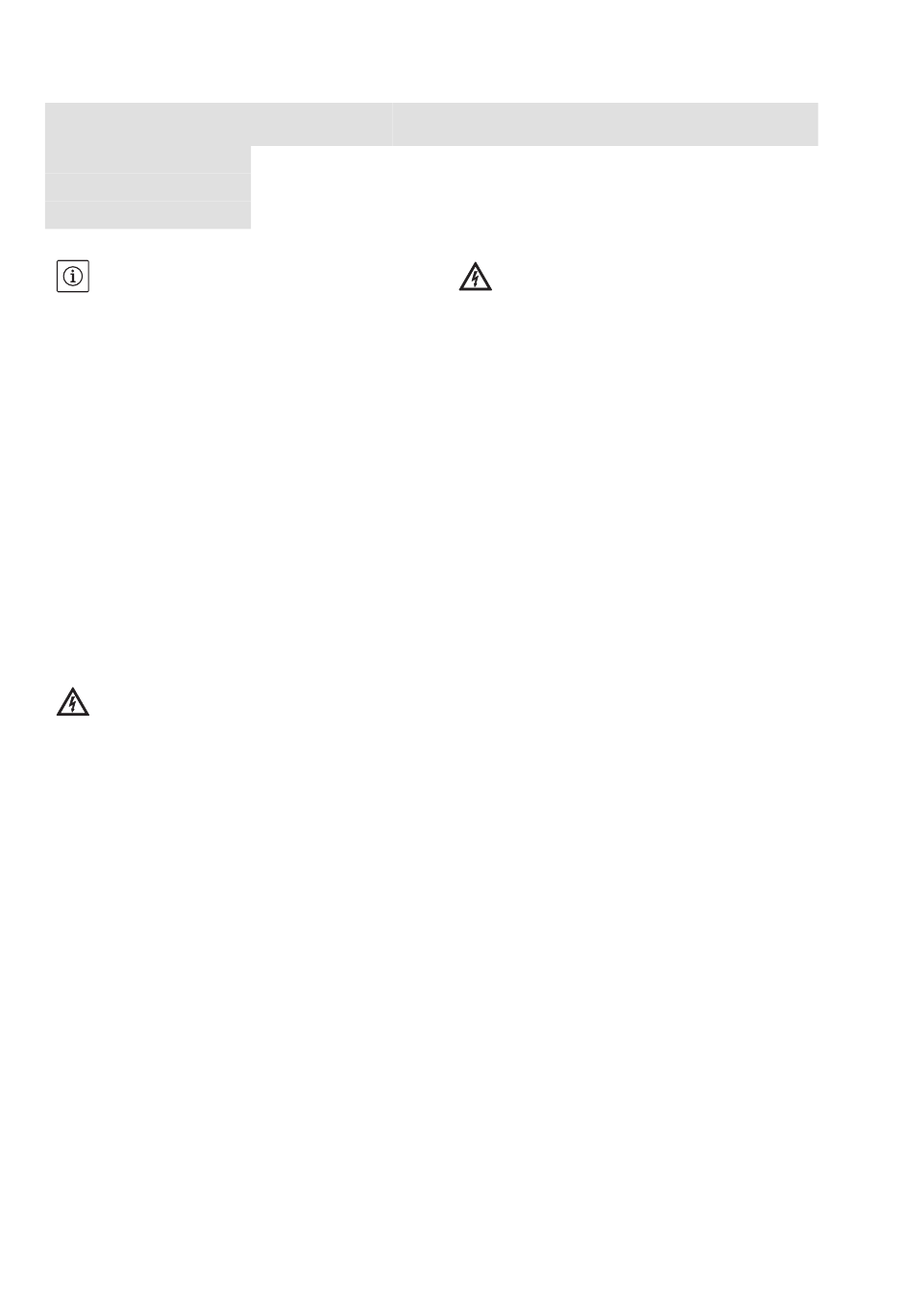Select the bottom gray cell of left column
This screenshot has height=1316, width=913.
148,215
